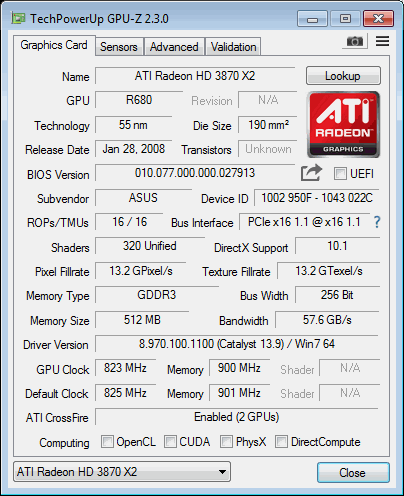Click the Lookup button
This screenshot has width=404, height=496.
point(343,76)
